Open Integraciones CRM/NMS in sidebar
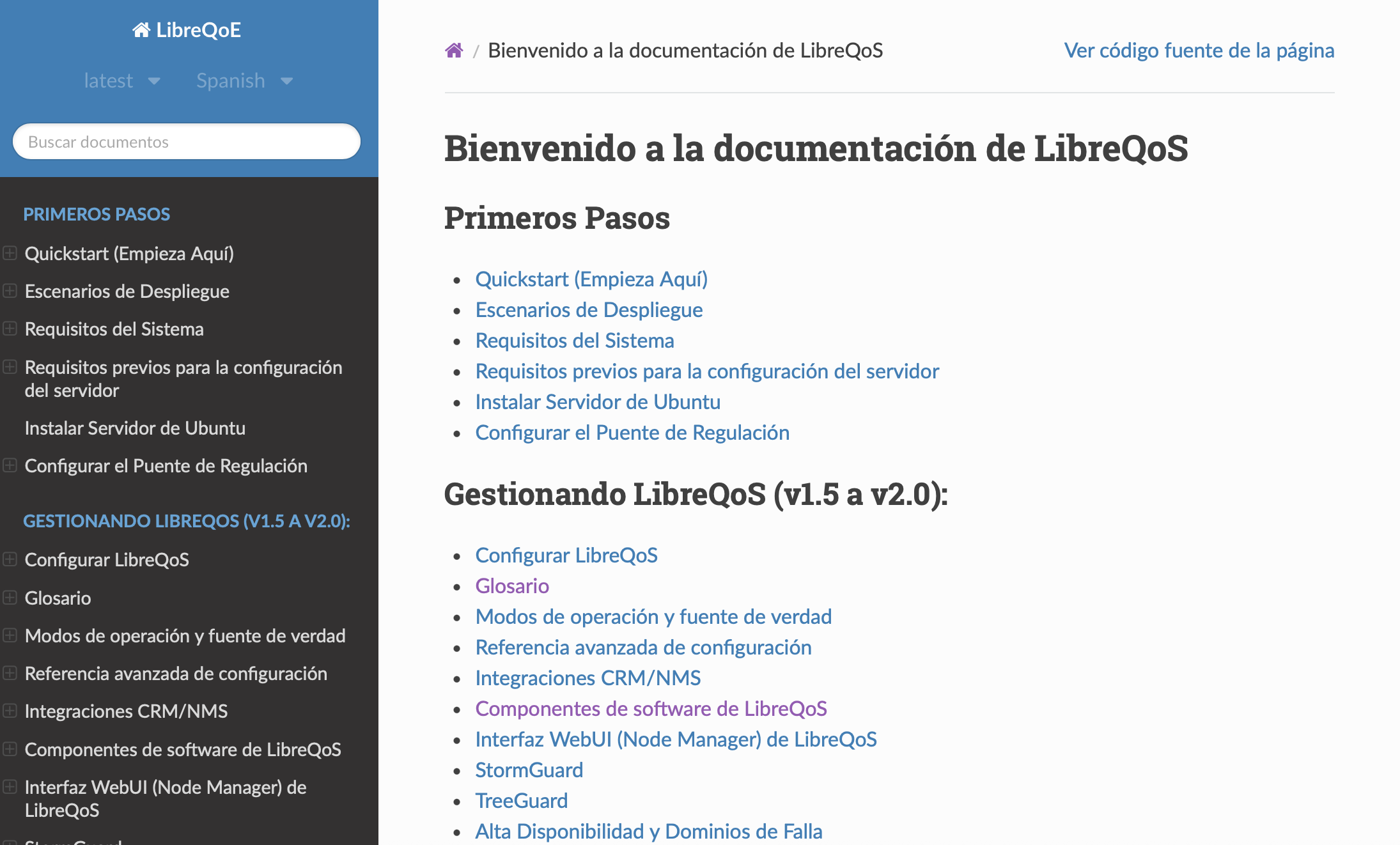The height and width of the screenshot is (845, 1400). tap(127, 711)
